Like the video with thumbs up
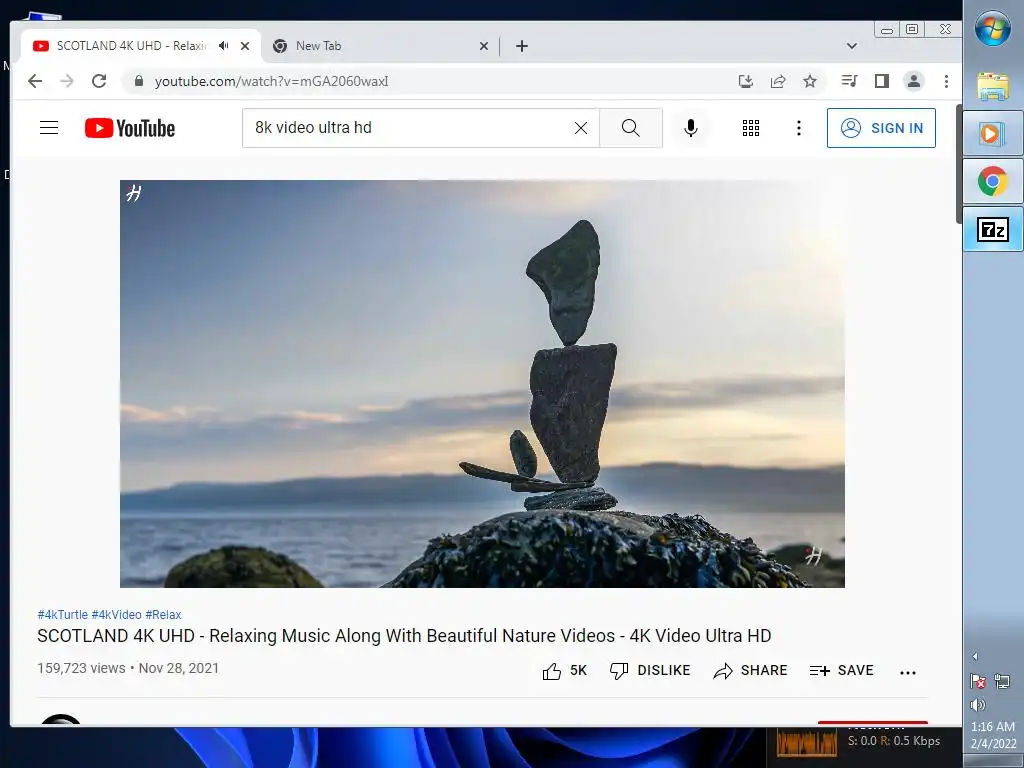Image resolution: width=1024 pixels, height=768 pixels. (565, 671)
